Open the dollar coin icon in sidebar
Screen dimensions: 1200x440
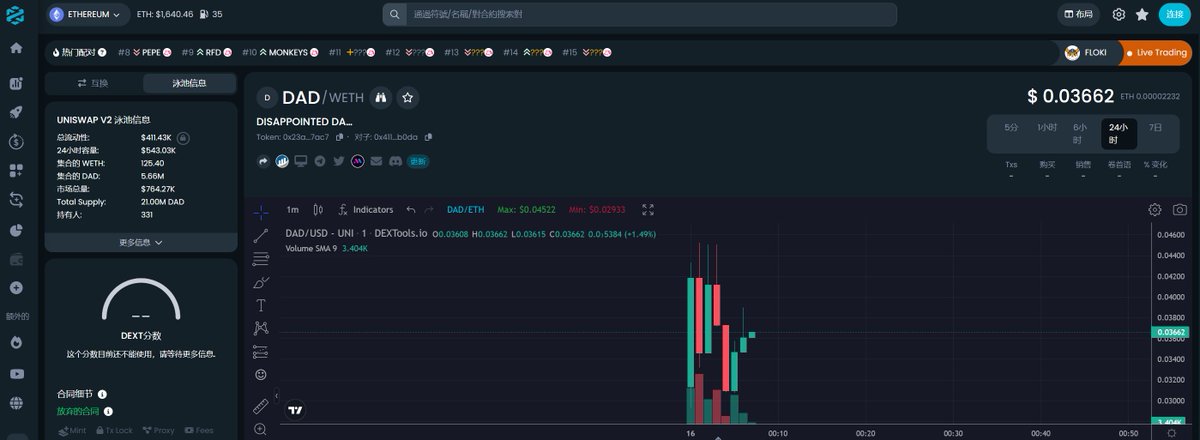click(x=16, y=142)
